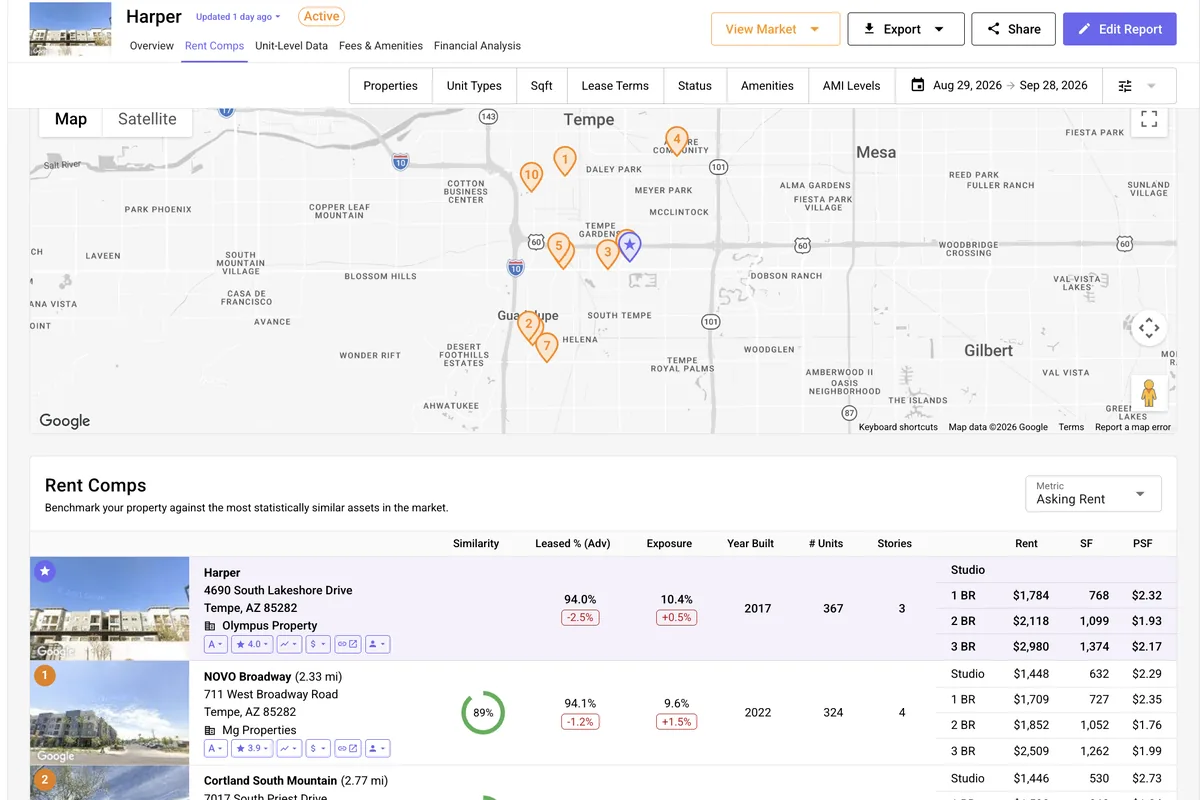Click map pin number 10
Screen dimensions: 1200x800
(x=531, y=176)
